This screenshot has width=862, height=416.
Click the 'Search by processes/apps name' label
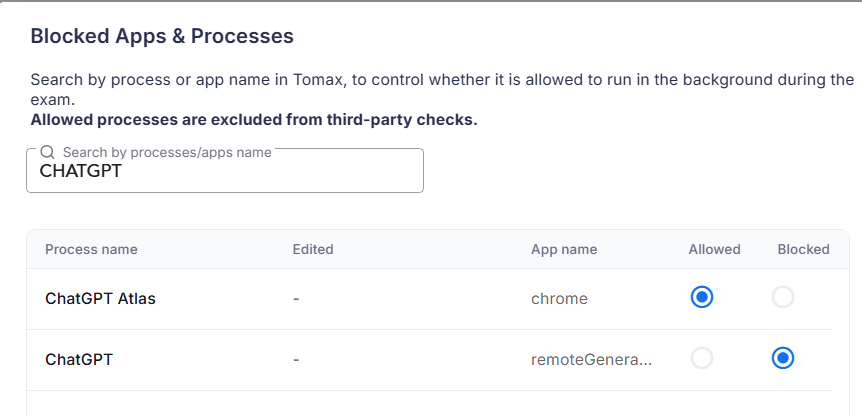[167, 152]
